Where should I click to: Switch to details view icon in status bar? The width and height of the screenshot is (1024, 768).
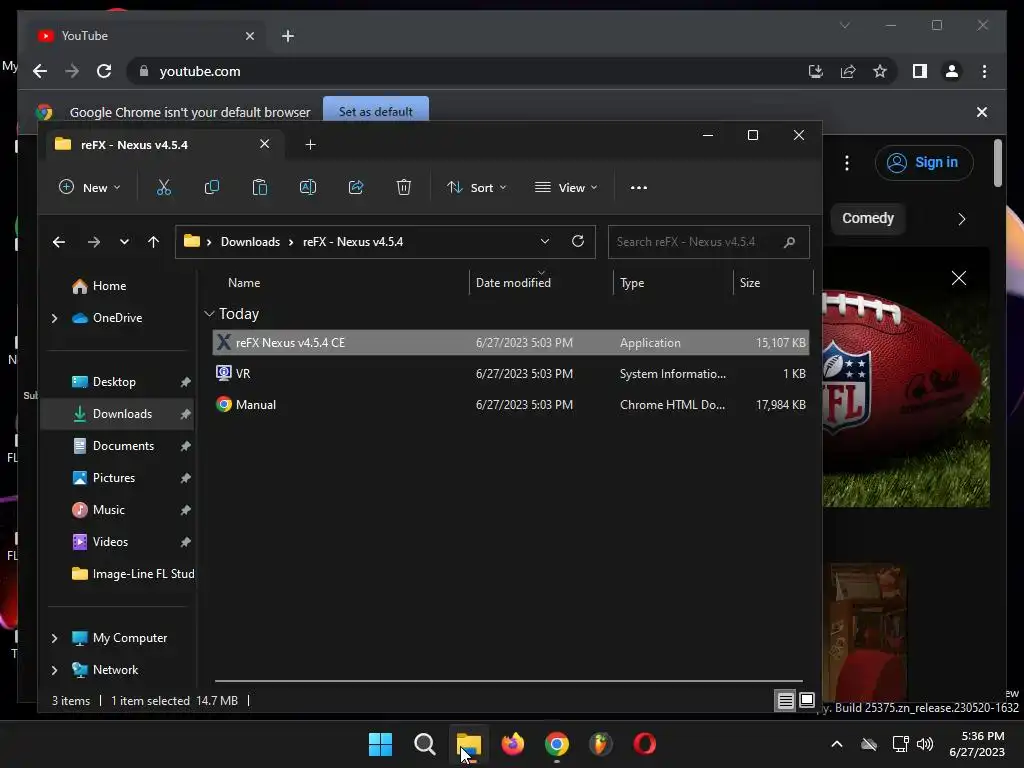(786, 701)
